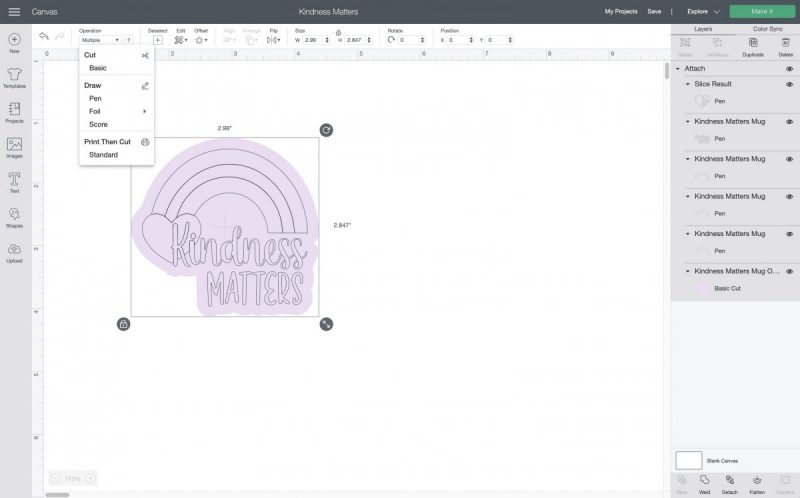Click the lilac Basic Cut layer swatch
800x498 pixels.
point(703,288)
